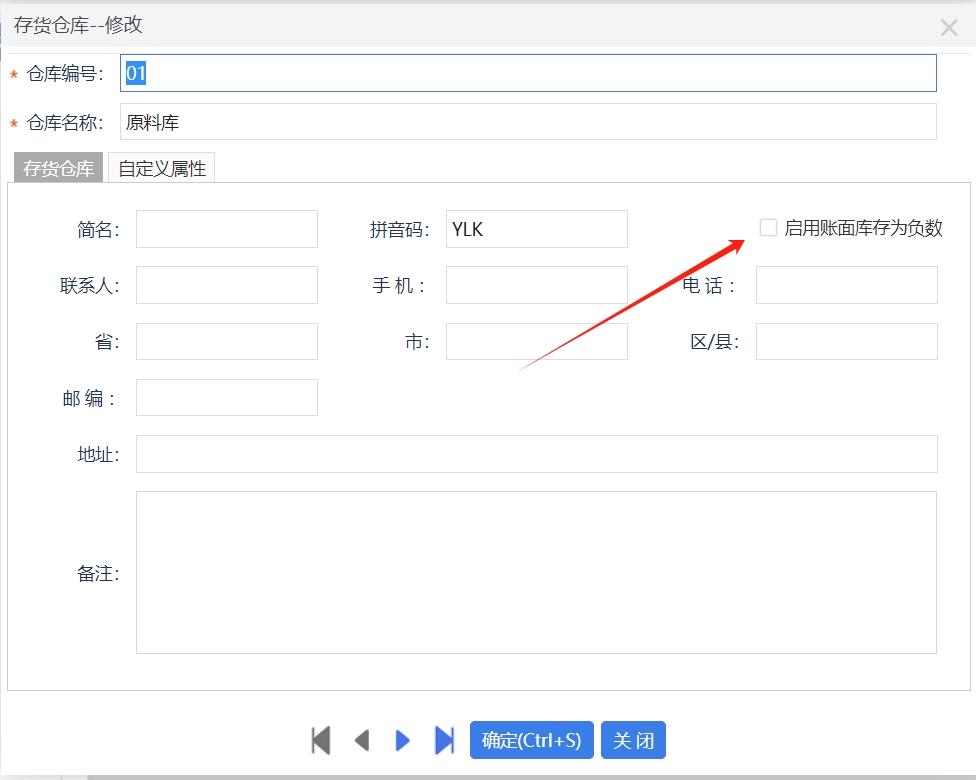Jump to the last warehouse record
This screenshot has width=976, height=780.
pyautogui.click(x=444, y=740)
